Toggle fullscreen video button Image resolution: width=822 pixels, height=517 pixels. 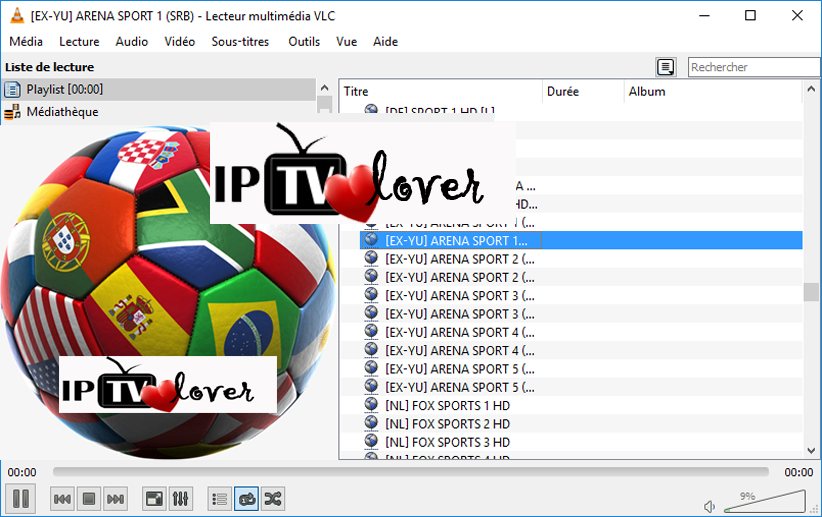coord(154,499)
